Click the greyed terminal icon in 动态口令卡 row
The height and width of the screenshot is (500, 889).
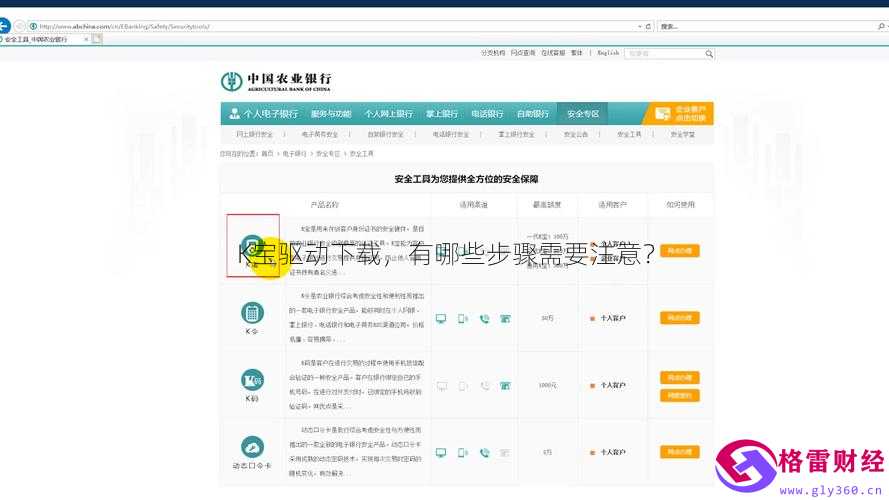(505, 452)
